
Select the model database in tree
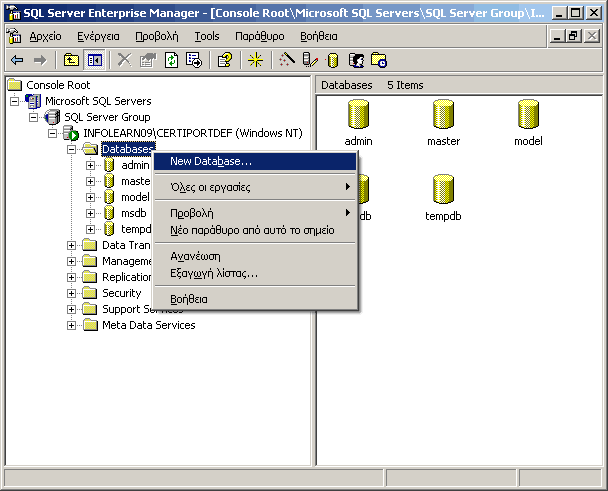(135, 197)
